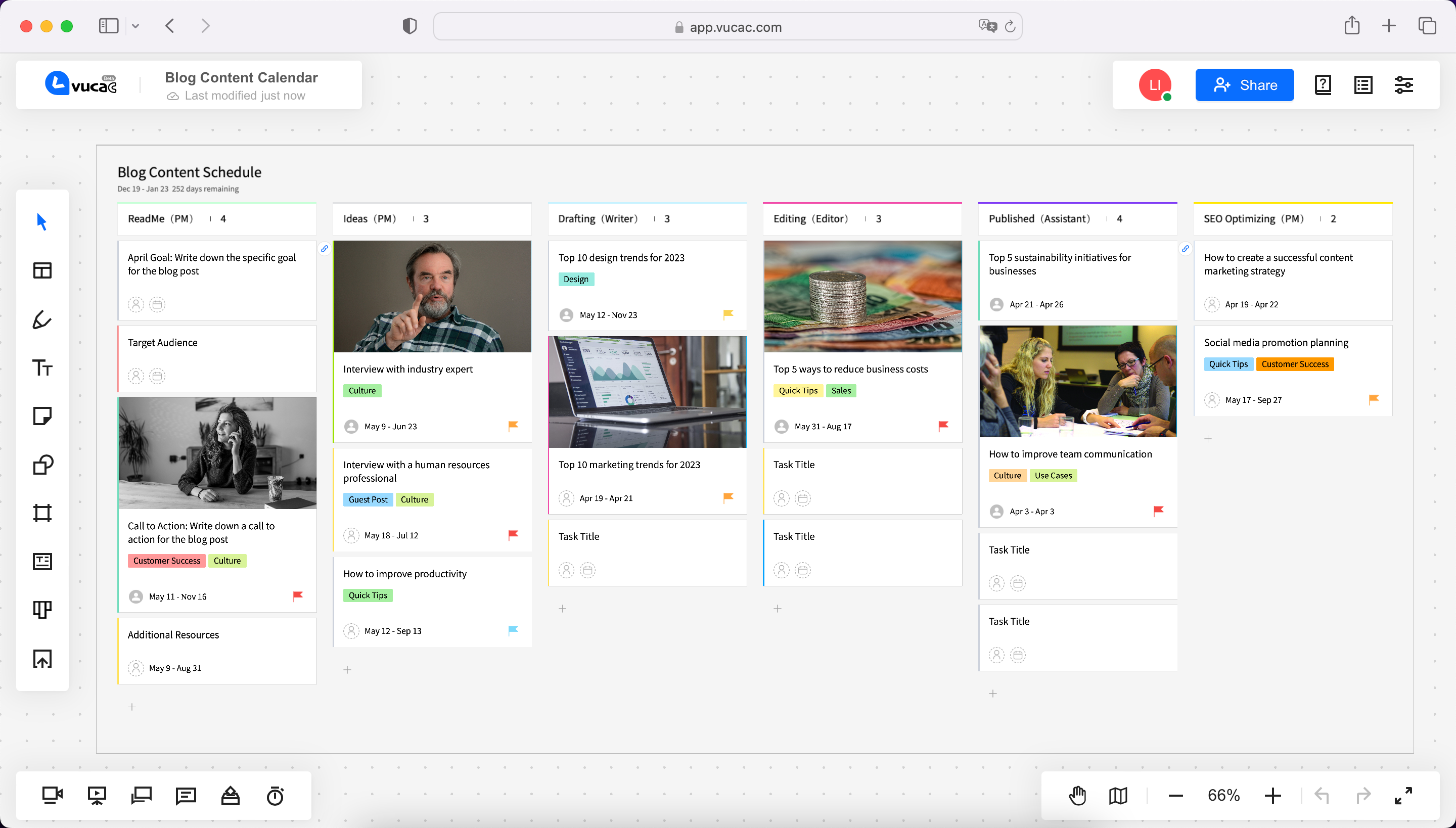
Task: Toggle the minimap view
Action: [1118, 796]
